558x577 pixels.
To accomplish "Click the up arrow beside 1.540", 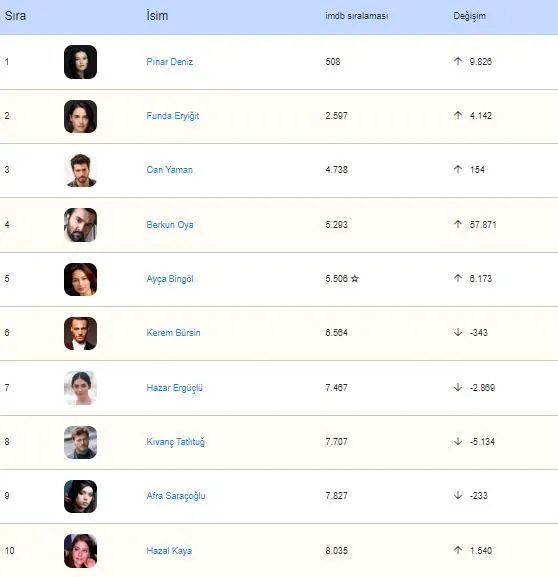I will coord(458,550).
